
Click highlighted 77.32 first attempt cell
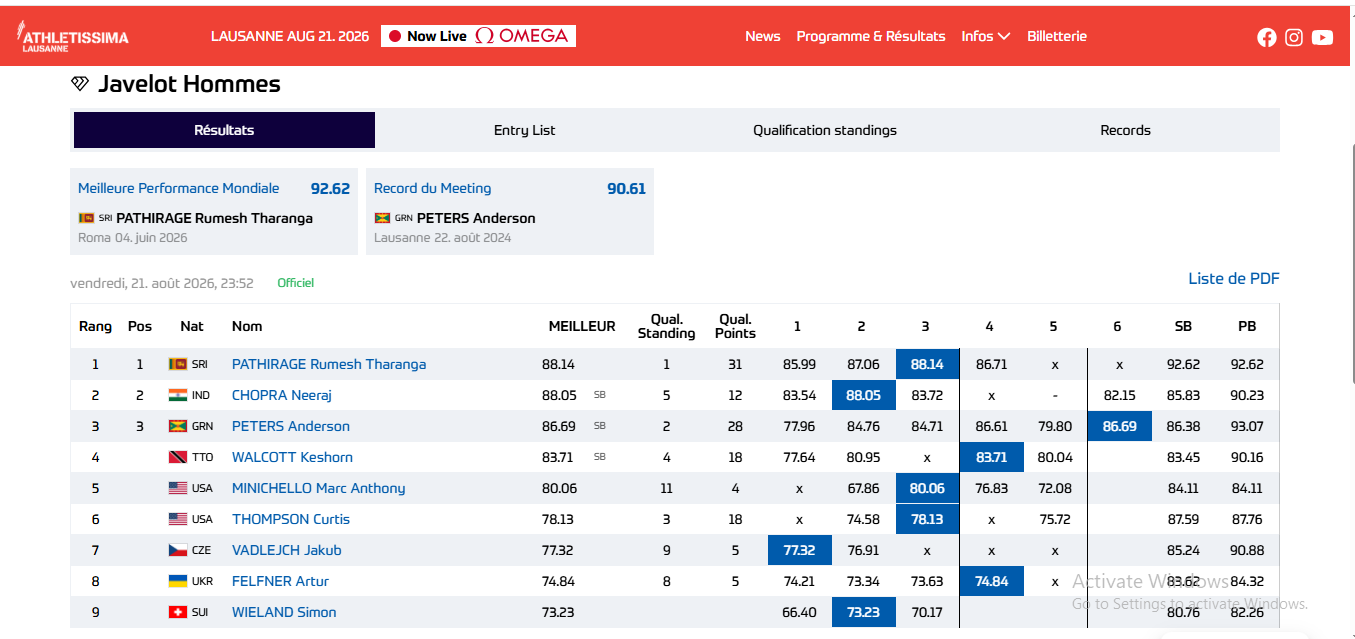[x=799, y=550]
